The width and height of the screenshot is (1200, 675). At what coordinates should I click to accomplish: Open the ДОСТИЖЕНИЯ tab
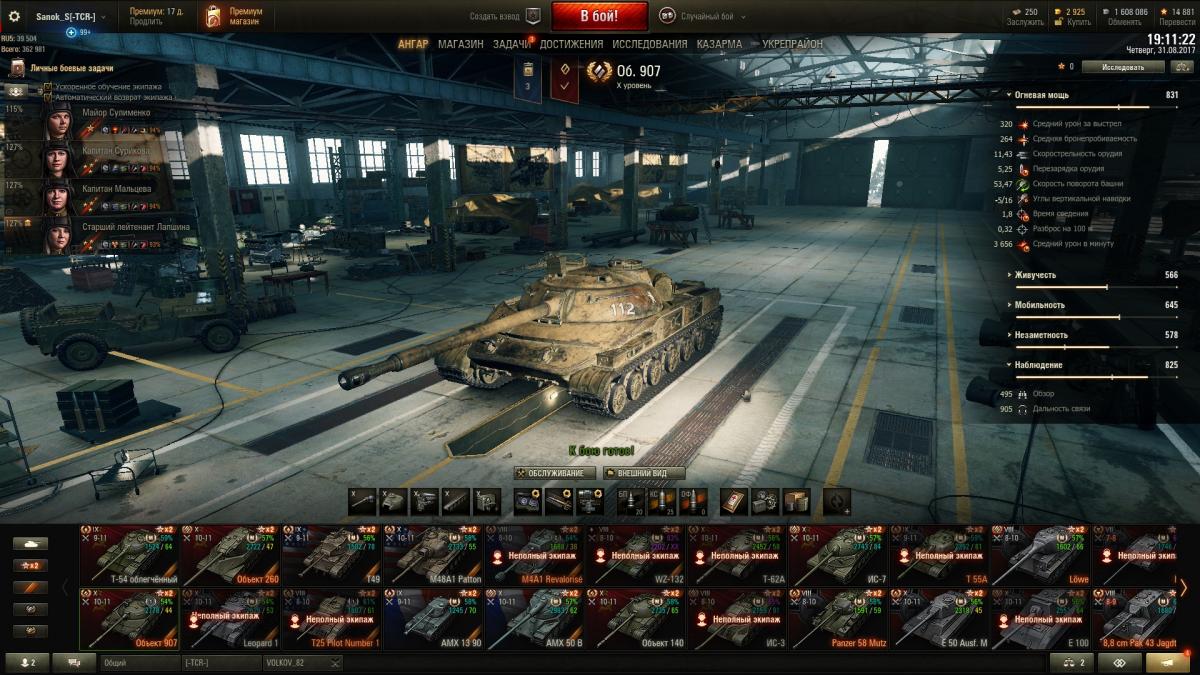(571, 44)
